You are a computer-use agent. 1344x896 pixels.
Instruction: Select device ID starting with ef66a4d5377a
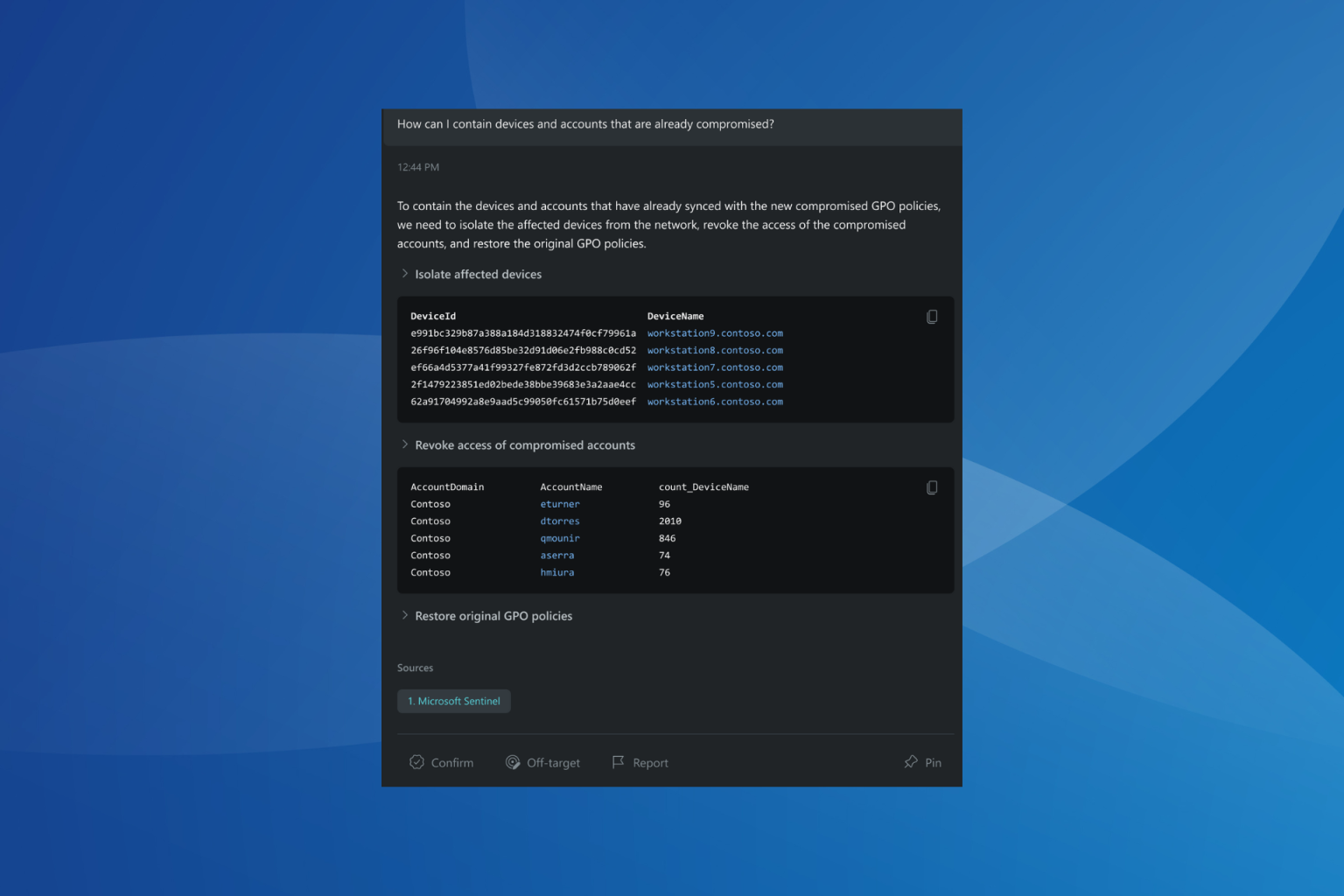523,367
